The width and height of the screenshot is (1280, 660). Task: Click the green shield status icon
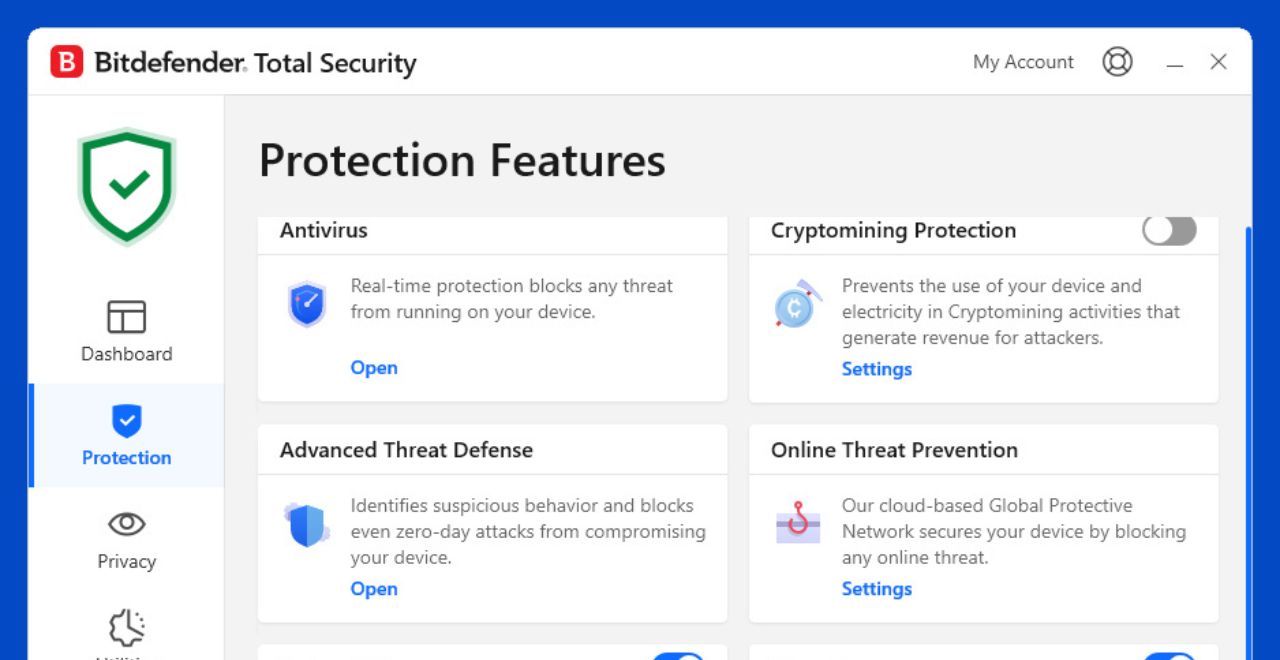127,186
